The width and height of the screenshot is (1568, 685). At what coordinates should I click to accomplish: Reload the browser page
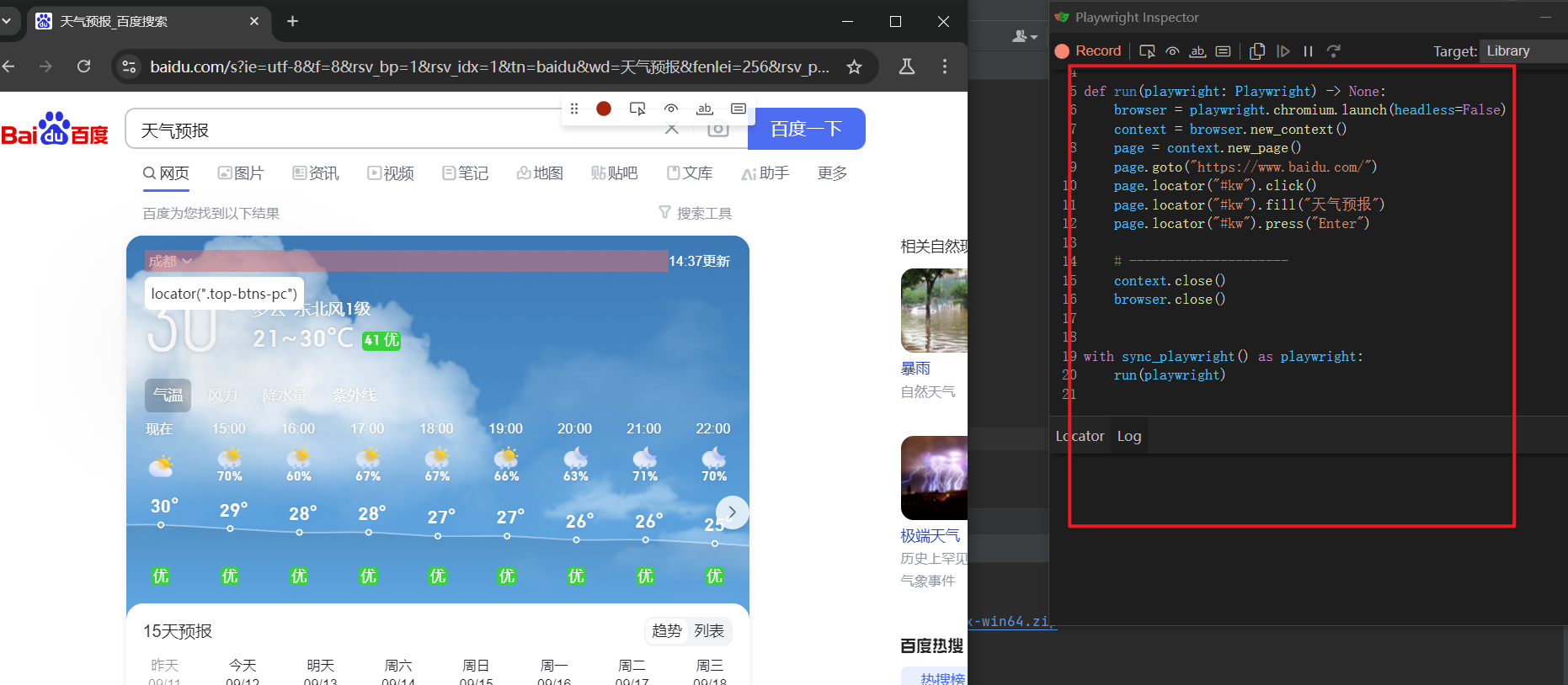click(x=83, y=66)
